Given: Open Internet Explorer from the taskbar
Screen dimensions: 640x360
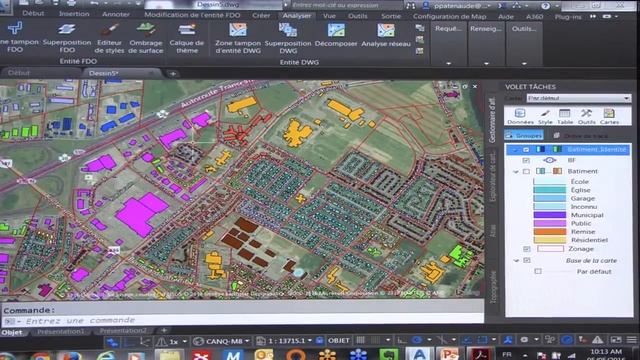Looking at the screenshot, I should click(105, 355).
